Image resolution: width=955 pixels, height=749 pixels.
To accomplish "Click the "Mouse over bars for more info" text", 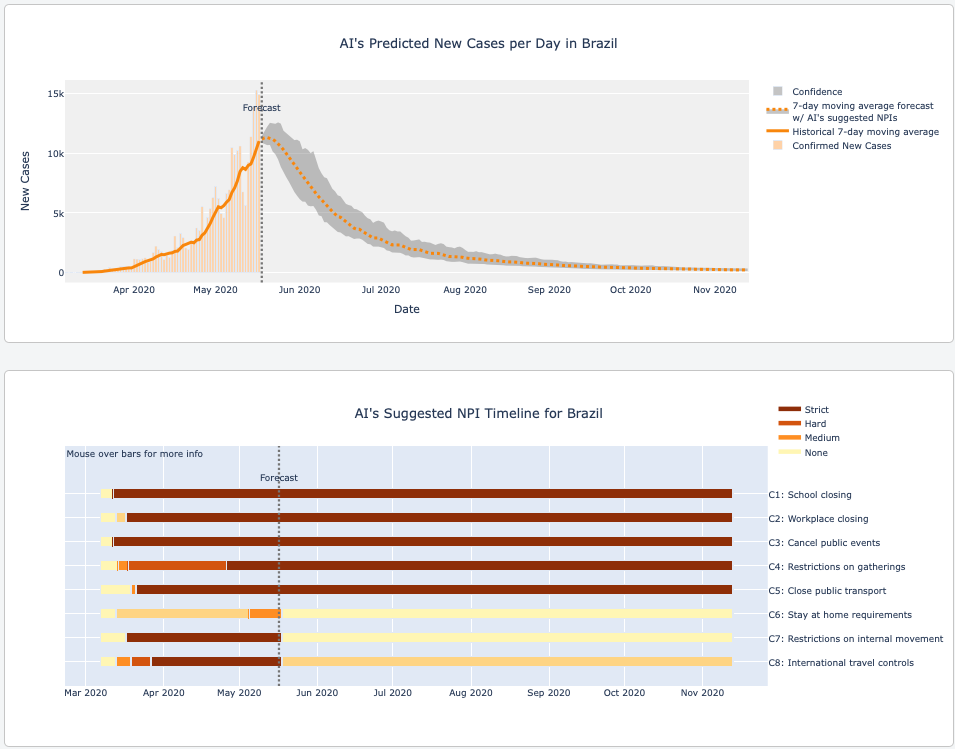I will point(135,454).
